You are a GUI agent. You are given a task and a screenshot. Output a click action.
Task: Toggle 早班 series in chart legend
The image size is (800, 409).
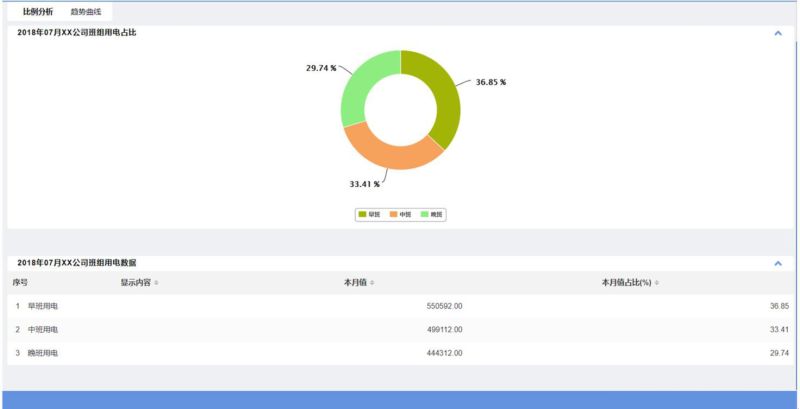[368, 214]
